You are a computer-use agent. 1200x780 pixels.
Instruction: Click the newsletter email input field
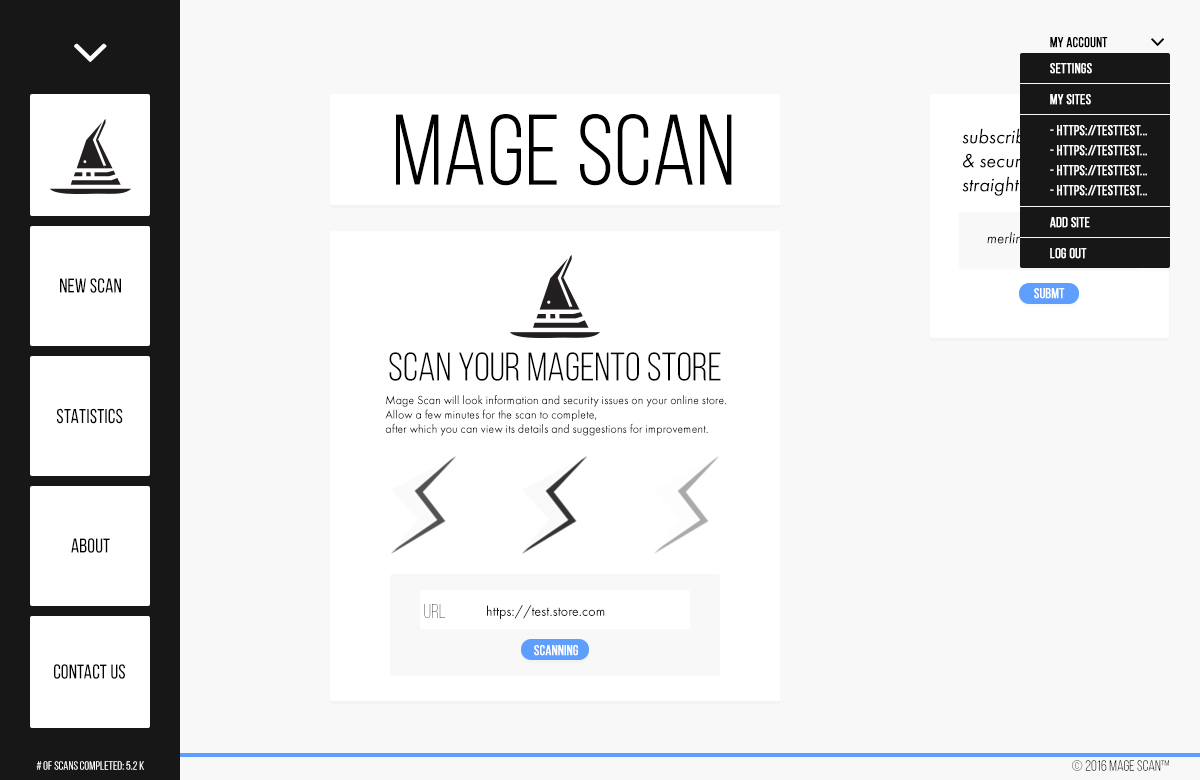pyautogui.click(x=989, y=240)
